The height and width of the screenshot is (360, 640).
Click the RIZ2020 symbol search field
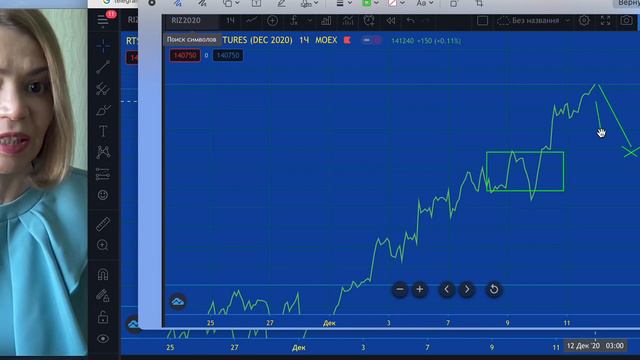(x=186, y=20)
